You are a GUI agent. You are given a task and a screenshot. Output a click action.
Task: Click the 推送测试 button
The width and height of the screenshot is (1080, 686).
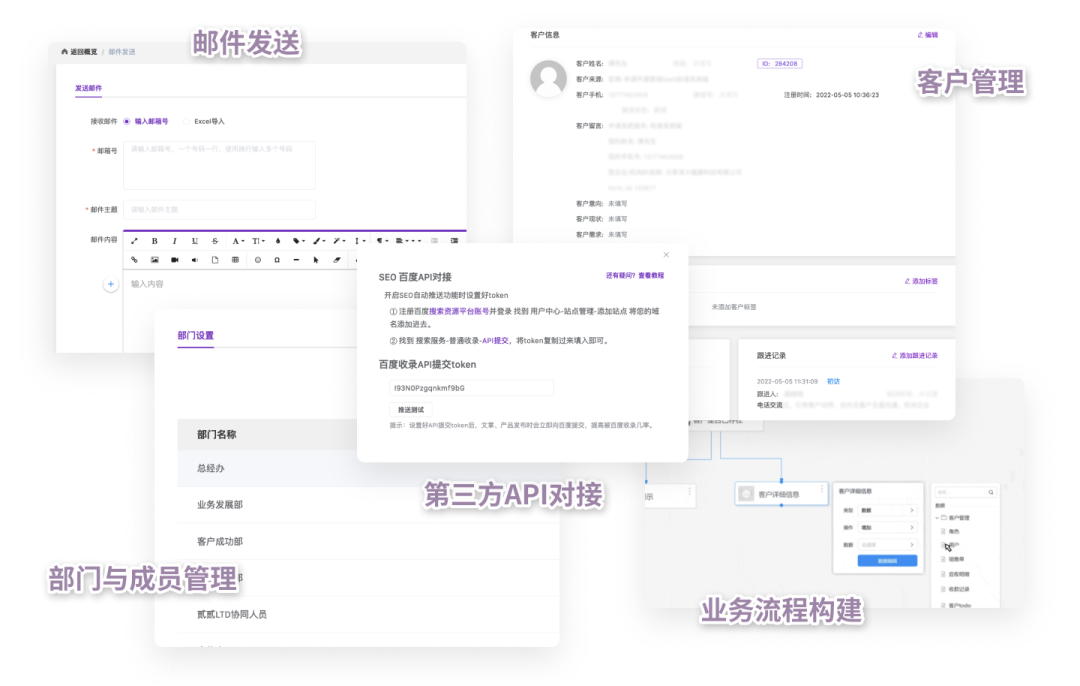coord(411,410)
